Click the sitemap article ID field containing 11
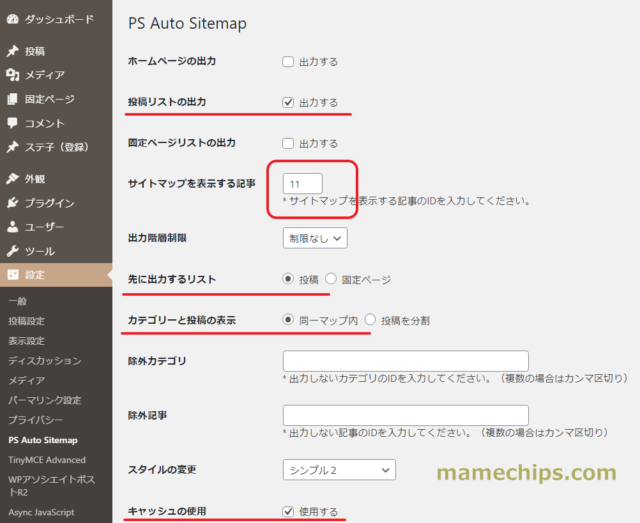 [x=303, y=184]
